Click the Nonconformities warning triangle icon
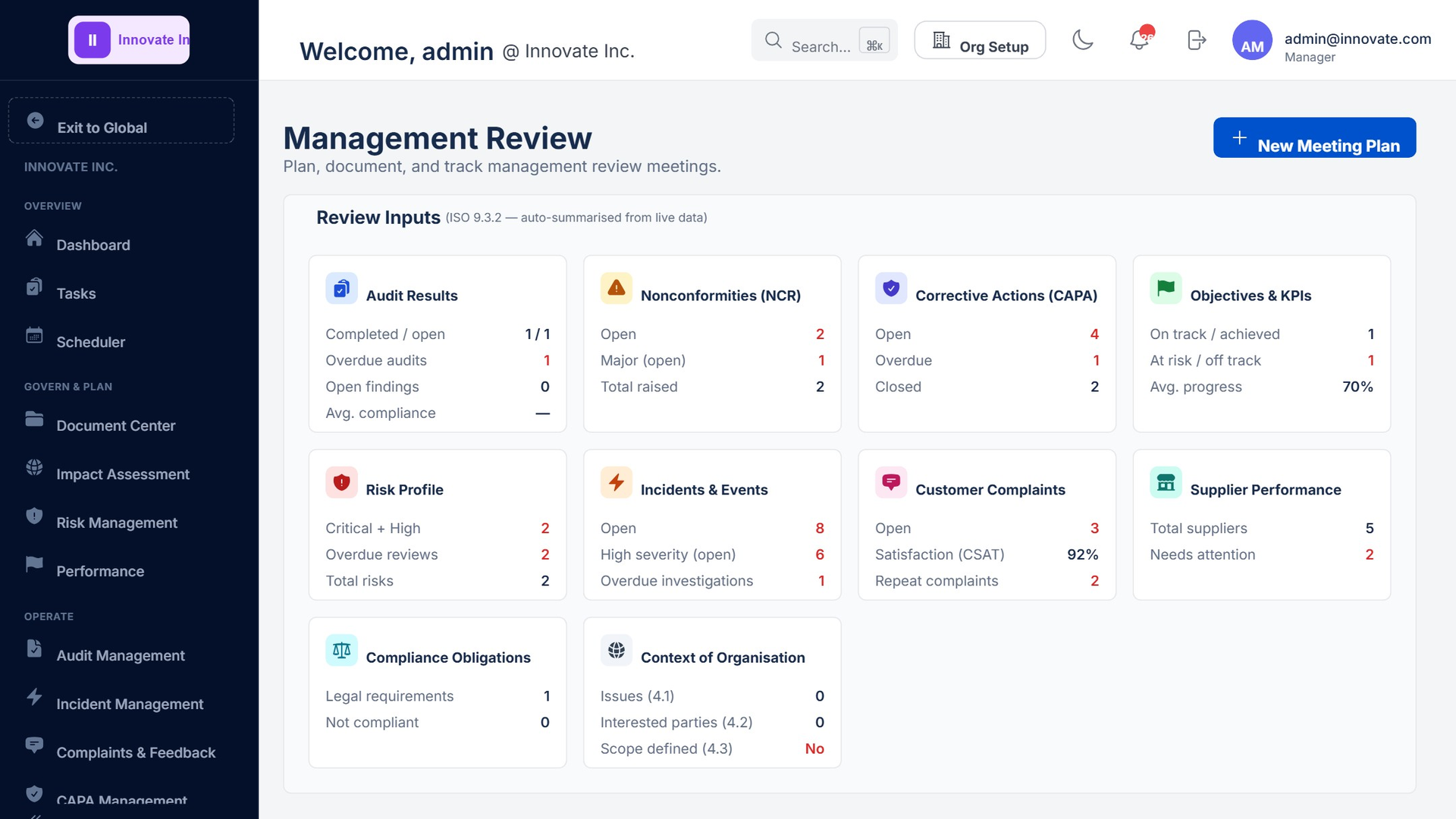This screenshot has height=819, width=1456. 617,288
